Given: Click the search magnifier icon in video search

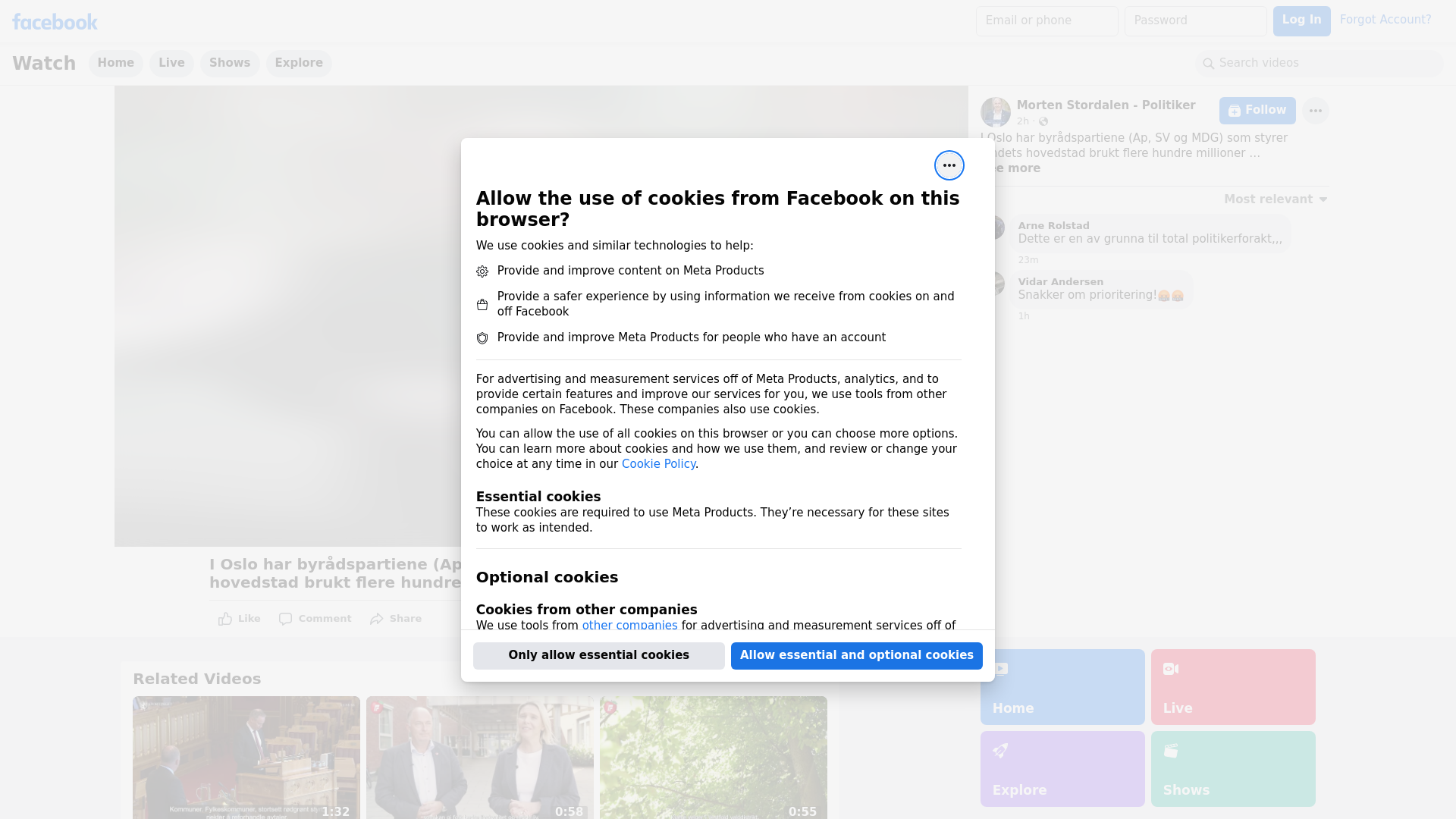Looking at the screenshot, I should pos(1209,64).
